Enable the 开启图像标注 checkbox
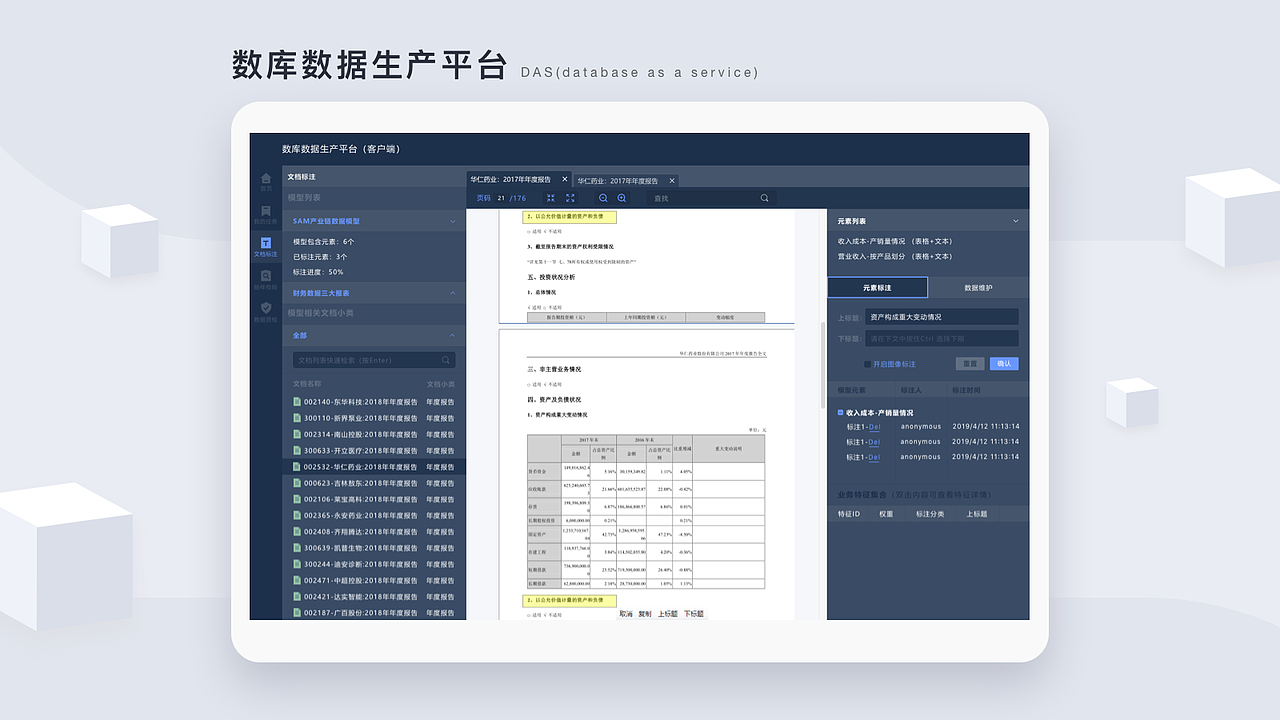The image size is (1280, 720). pos(867,364)
